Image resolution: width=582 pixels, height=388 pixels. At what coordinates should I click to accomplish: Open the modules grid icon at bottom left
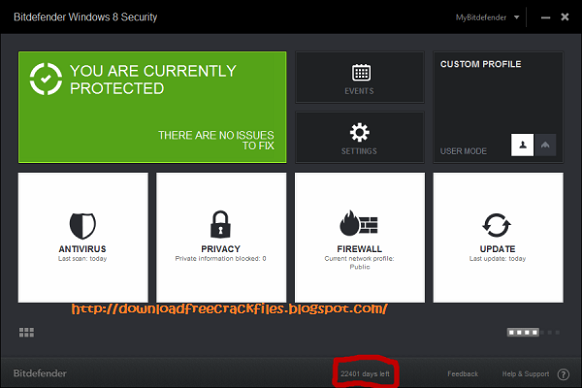(26, 332)
